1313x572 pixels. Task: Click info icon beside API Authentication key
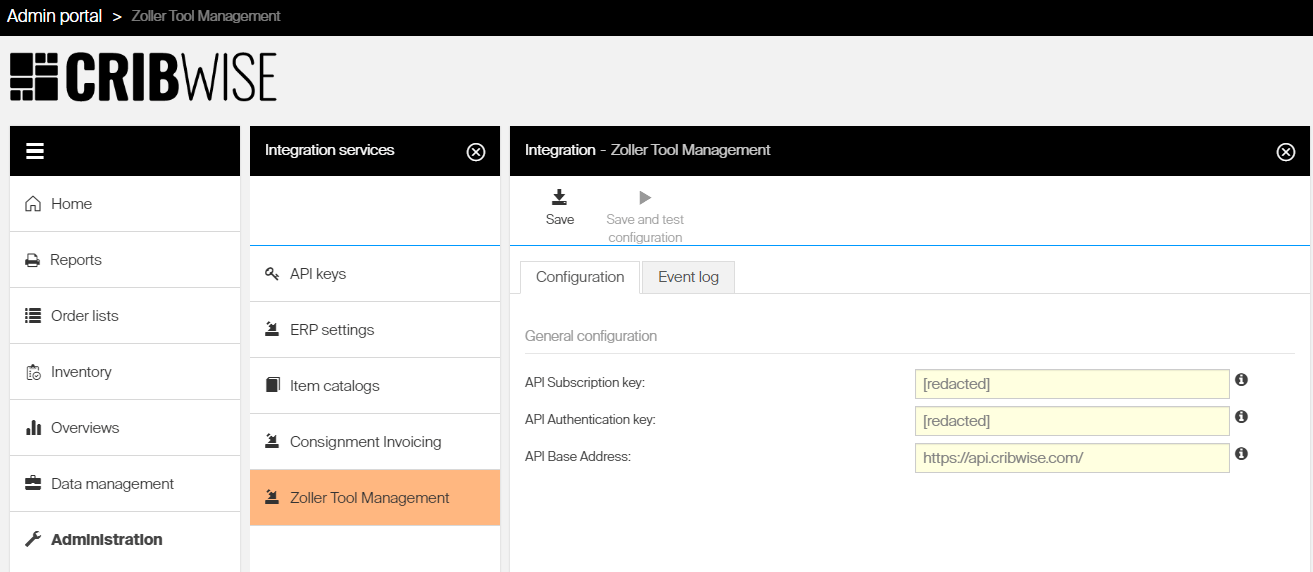1241,417
